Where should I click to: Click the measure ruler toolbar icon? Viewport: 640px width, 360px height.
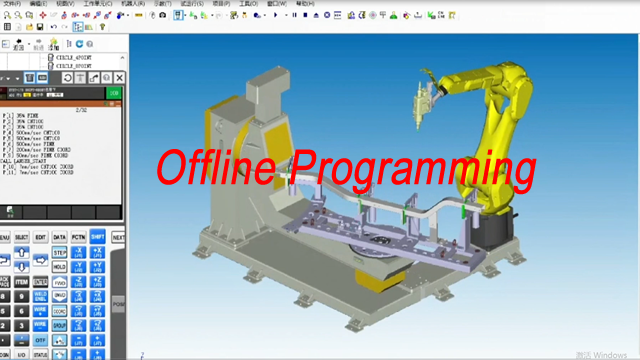(139, 16)
